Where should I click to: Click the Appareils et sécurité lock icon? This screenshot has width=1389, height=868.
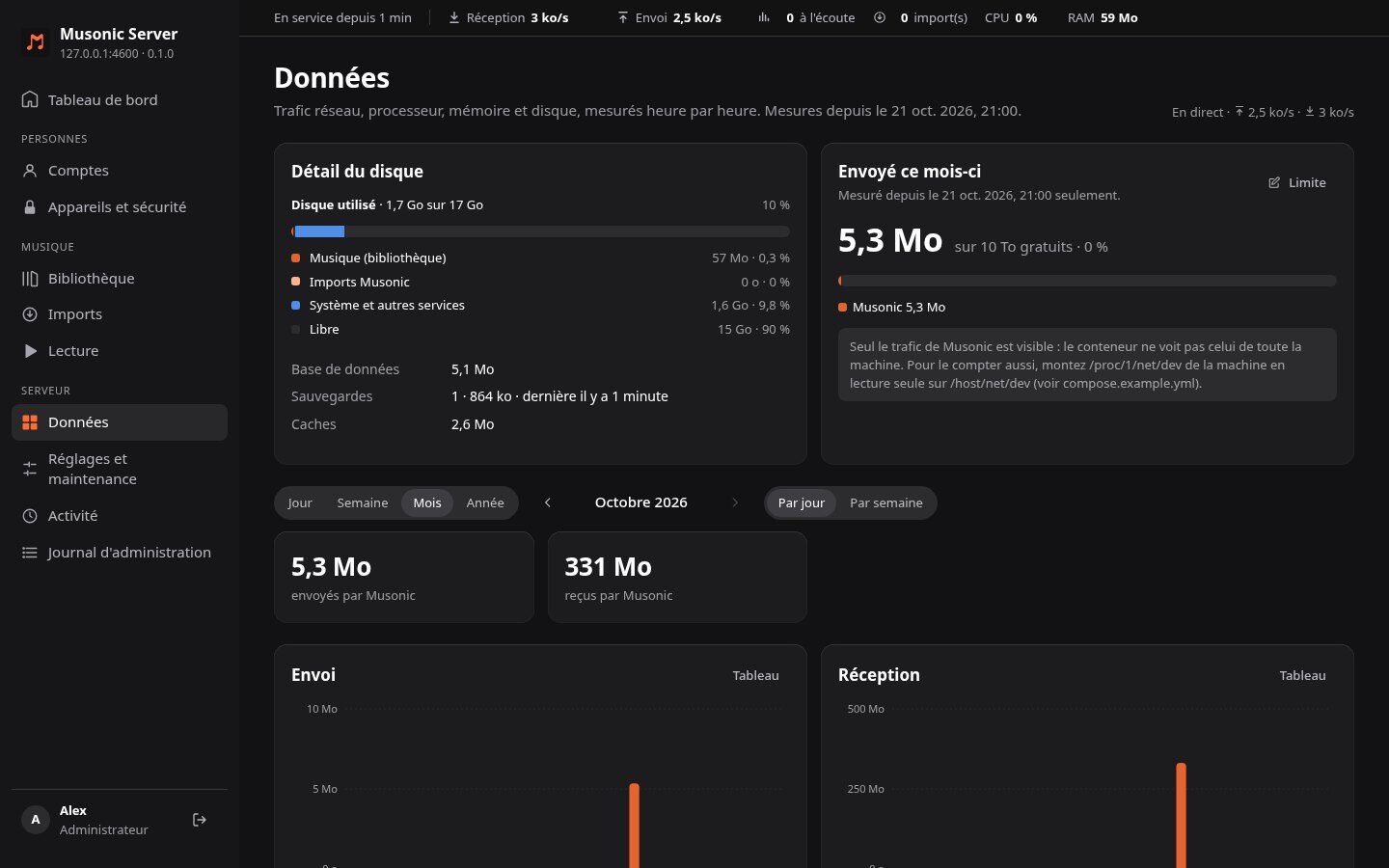click(x=30, y=207)
